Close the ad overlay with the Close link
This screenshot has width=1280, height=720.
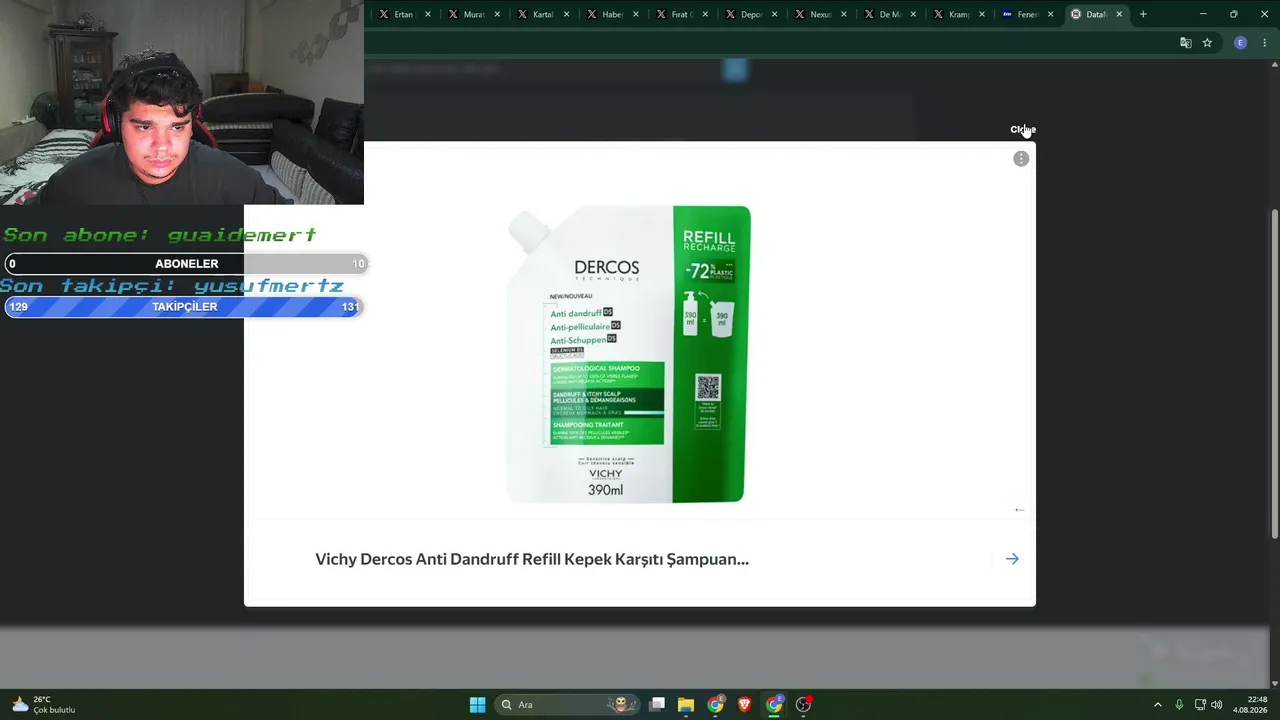pos(1022,129)
